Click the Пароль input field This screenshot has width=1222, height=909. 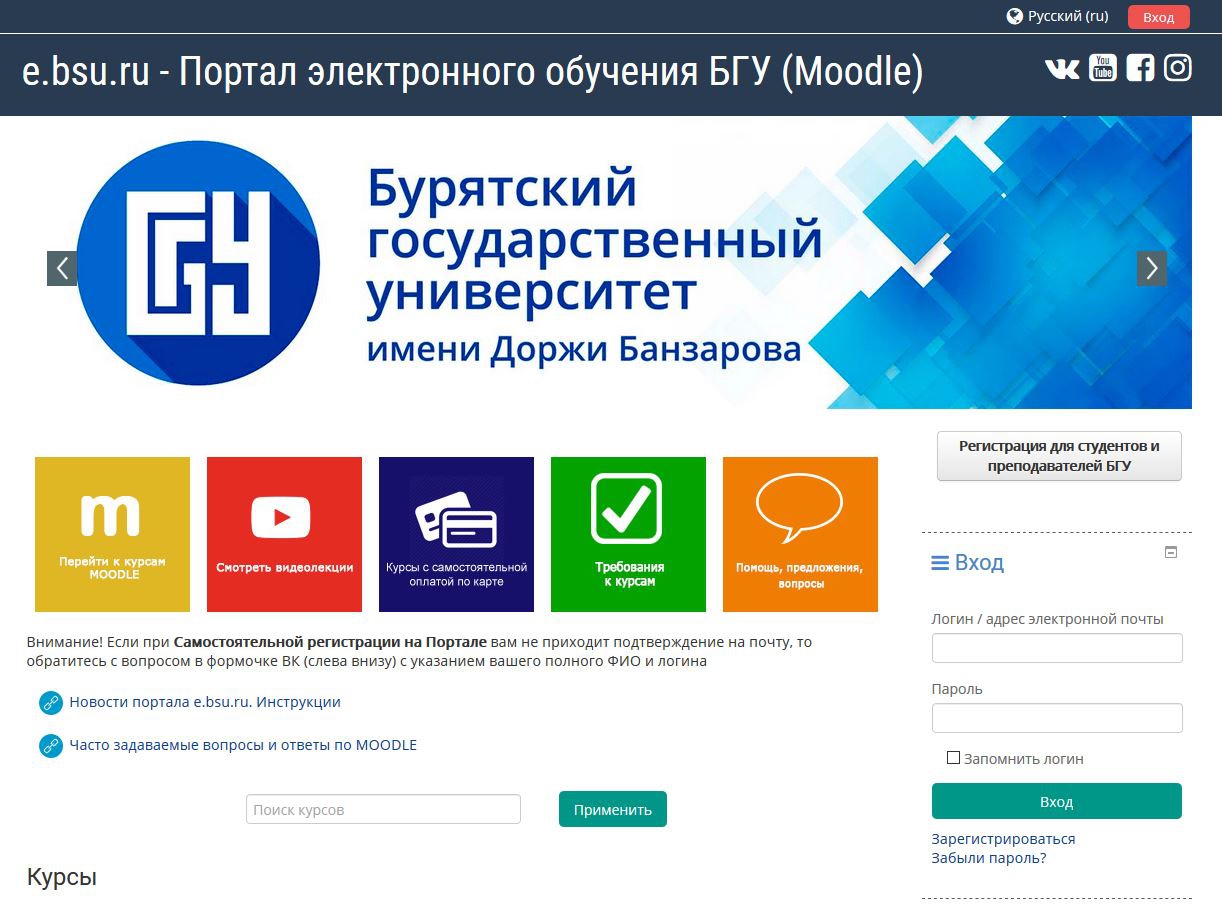(x=1056, y=718)
